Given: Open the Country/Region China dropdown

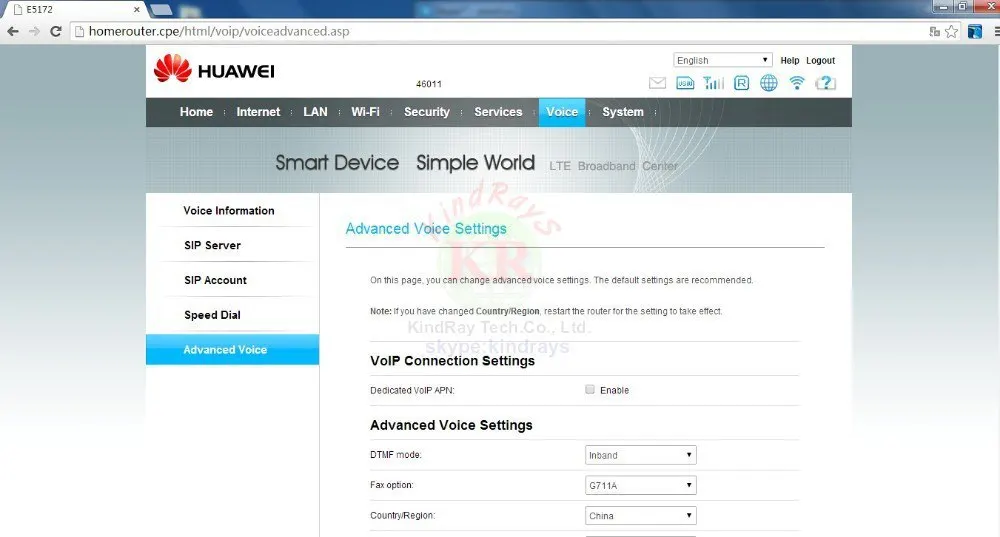Looking at the screenshot, I should pos(640,515).
